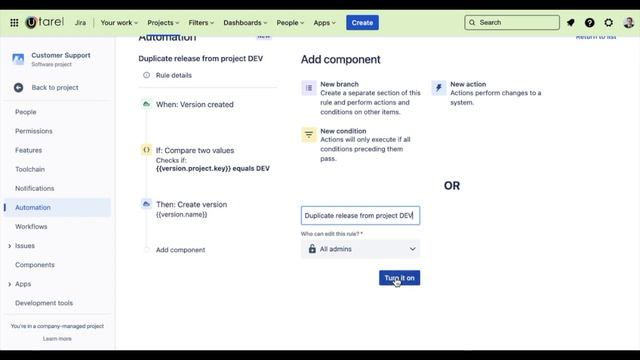Select the Compare two values condition icon
This screenshot has height=360, width=640.
146,150
